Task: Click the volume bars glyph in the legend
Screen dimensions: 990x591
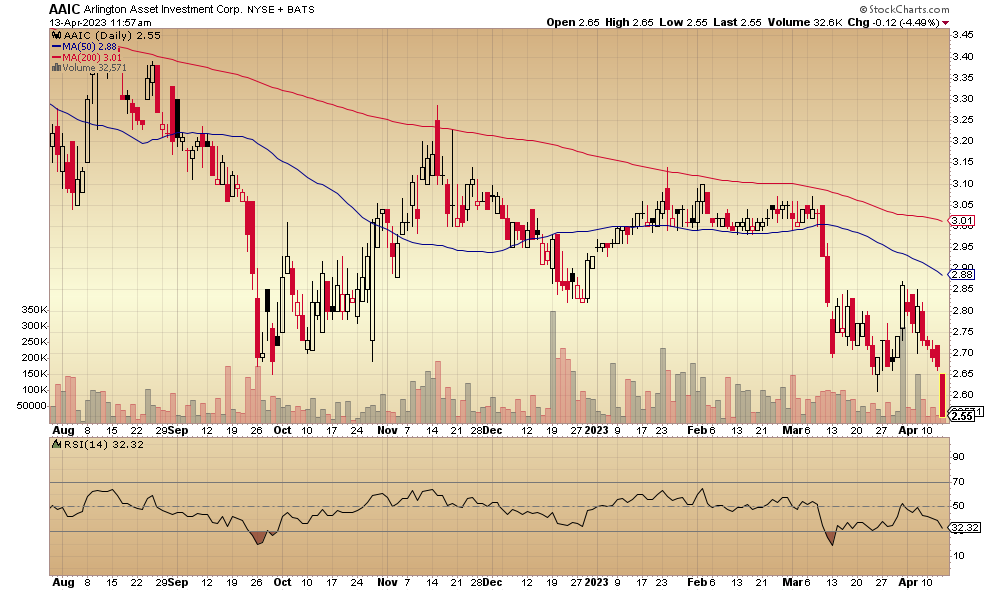Action: click(x=56, y=68)
